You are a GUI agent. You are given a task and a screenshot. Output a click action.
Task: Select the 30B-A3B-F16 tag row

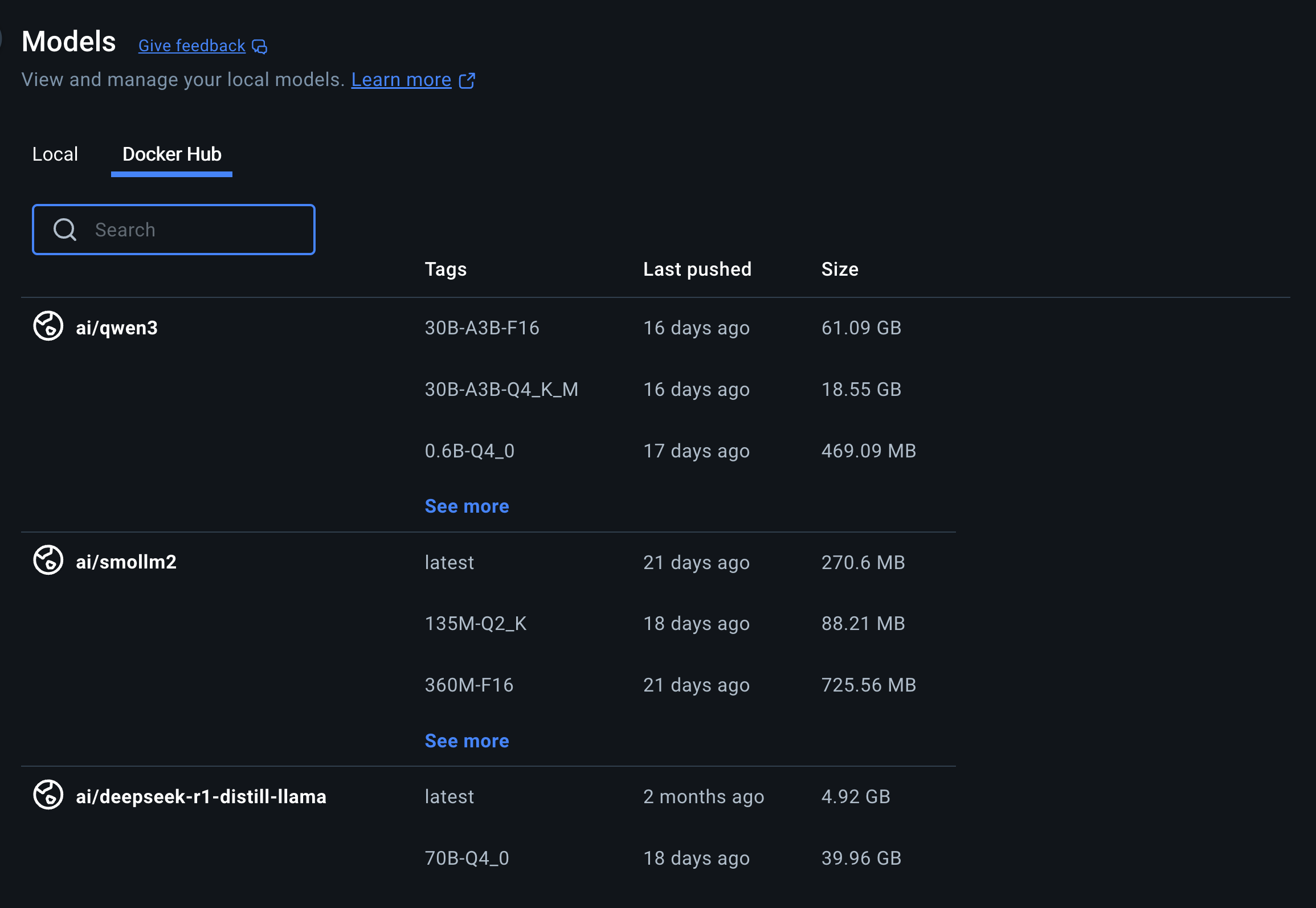(482, 328)
